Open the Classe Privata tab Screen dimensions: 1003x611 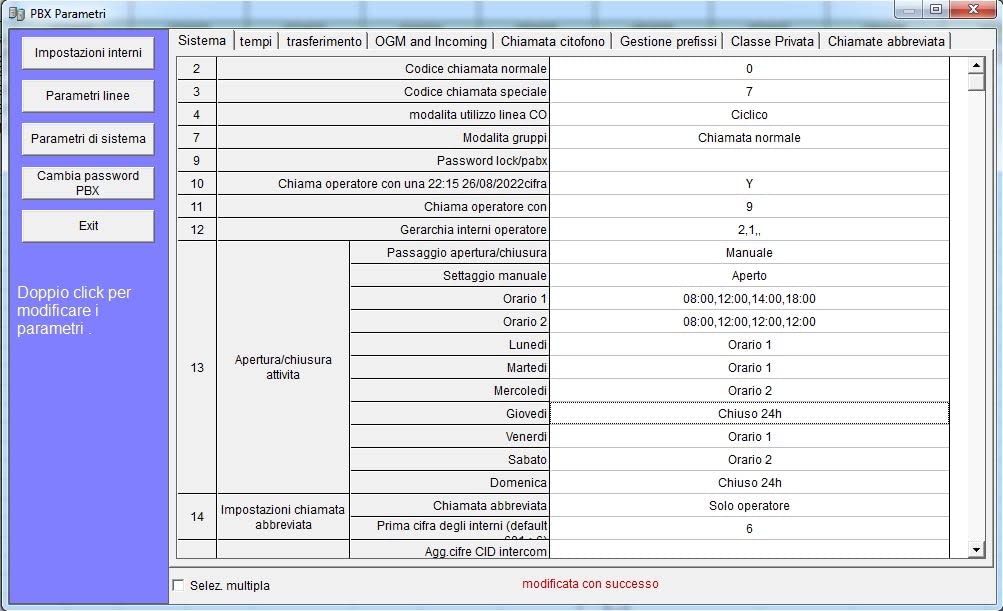[x=772, y=42]
